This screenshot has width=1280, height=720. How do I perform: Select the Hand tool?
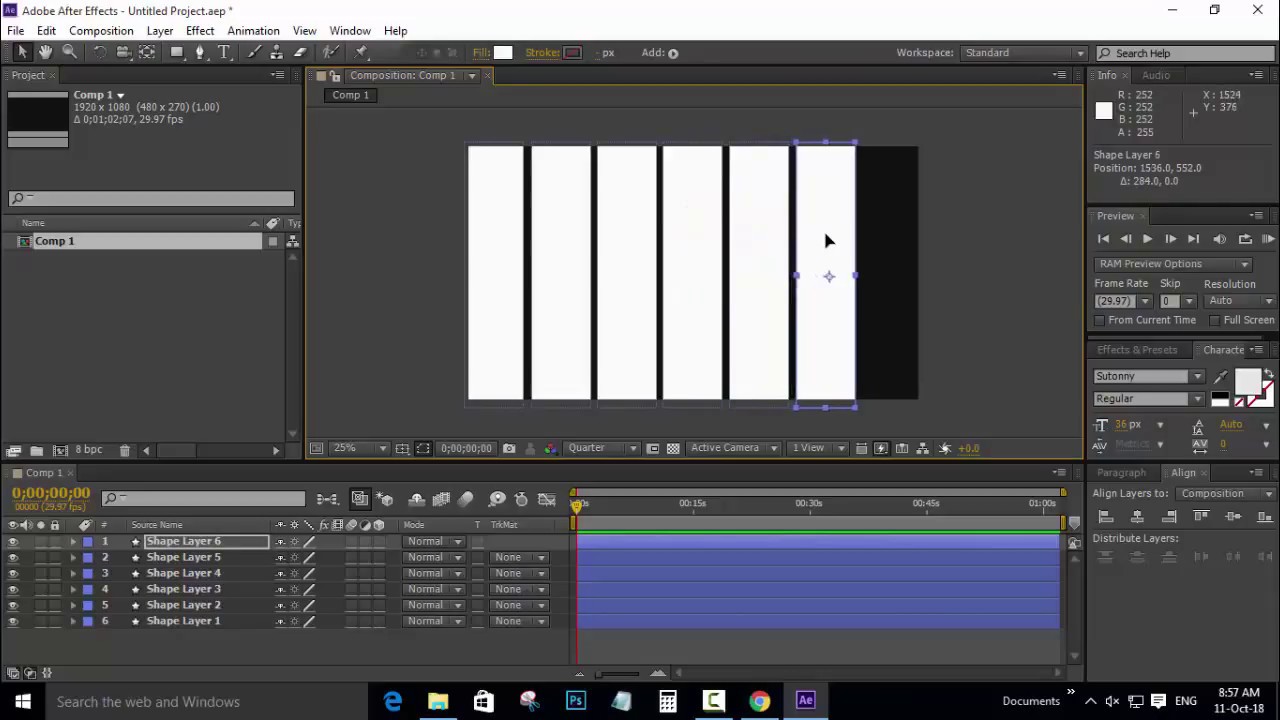click(x=46, y=53)
